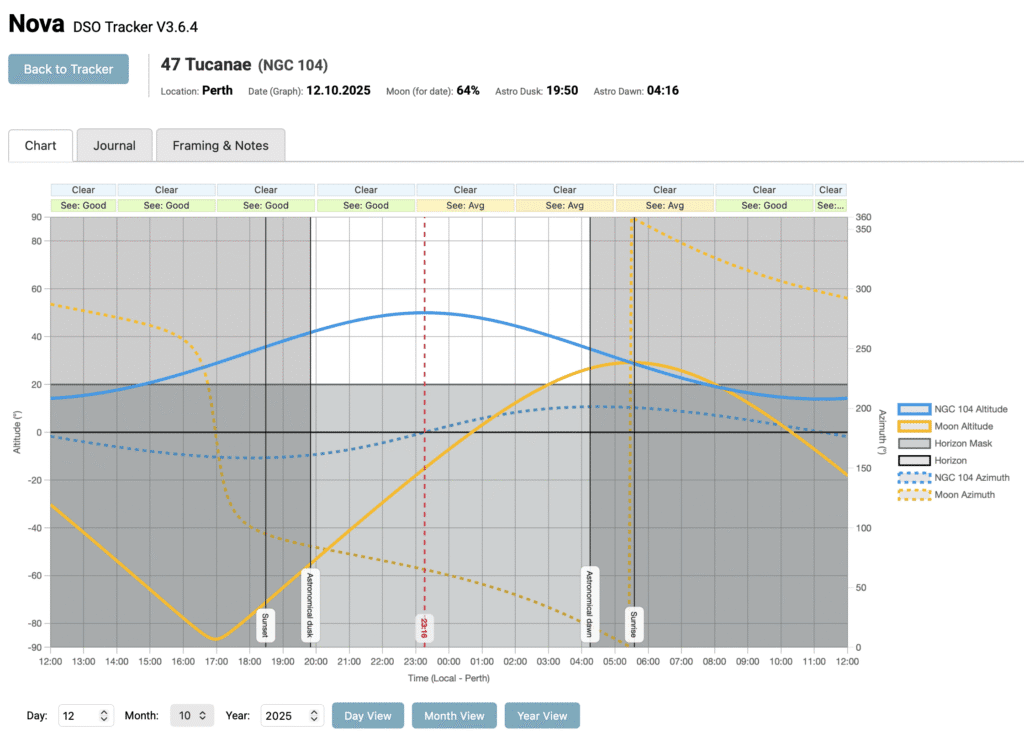Click the Back to Tracker button

[68, 69]
